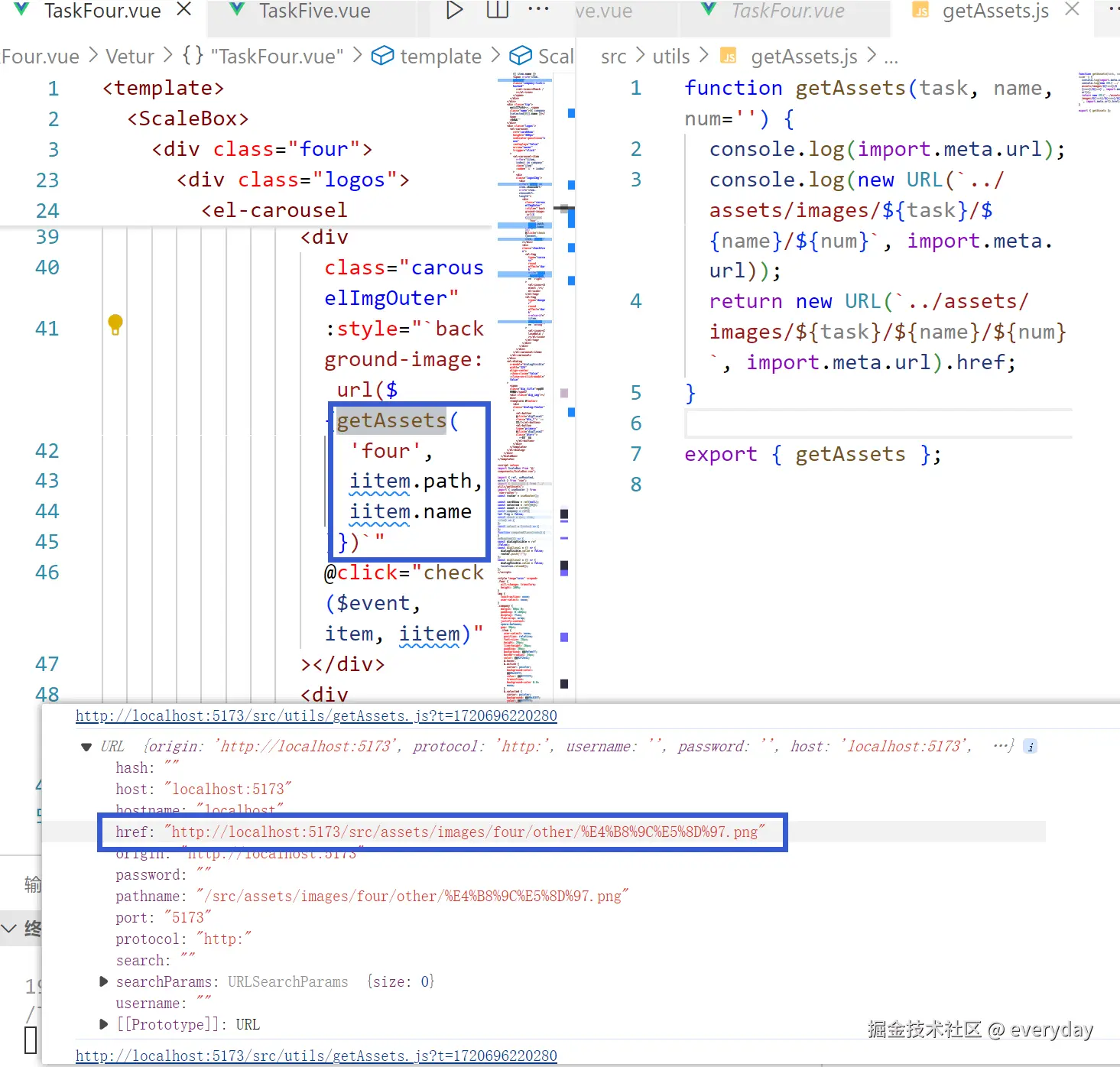This screenshot has height=1067, width=1120.
Task: Click the utils breadcrumb in right editor
Action: pos(671,57)
